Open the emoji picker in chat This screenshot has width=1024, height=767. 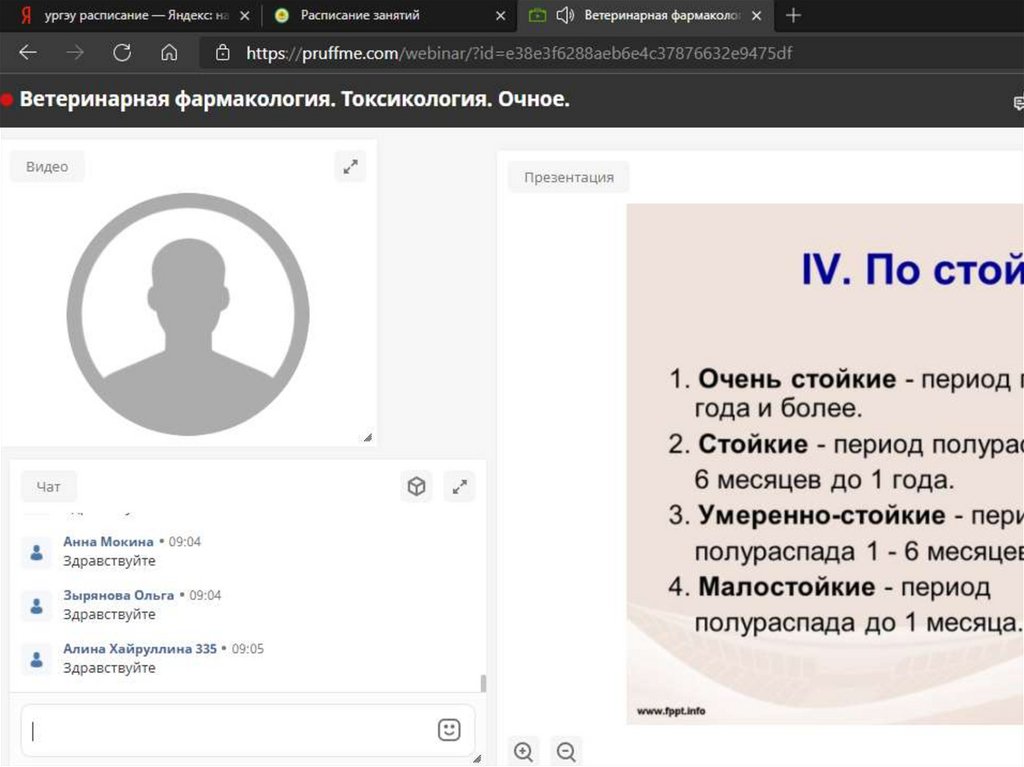click(x=449, y=730)
